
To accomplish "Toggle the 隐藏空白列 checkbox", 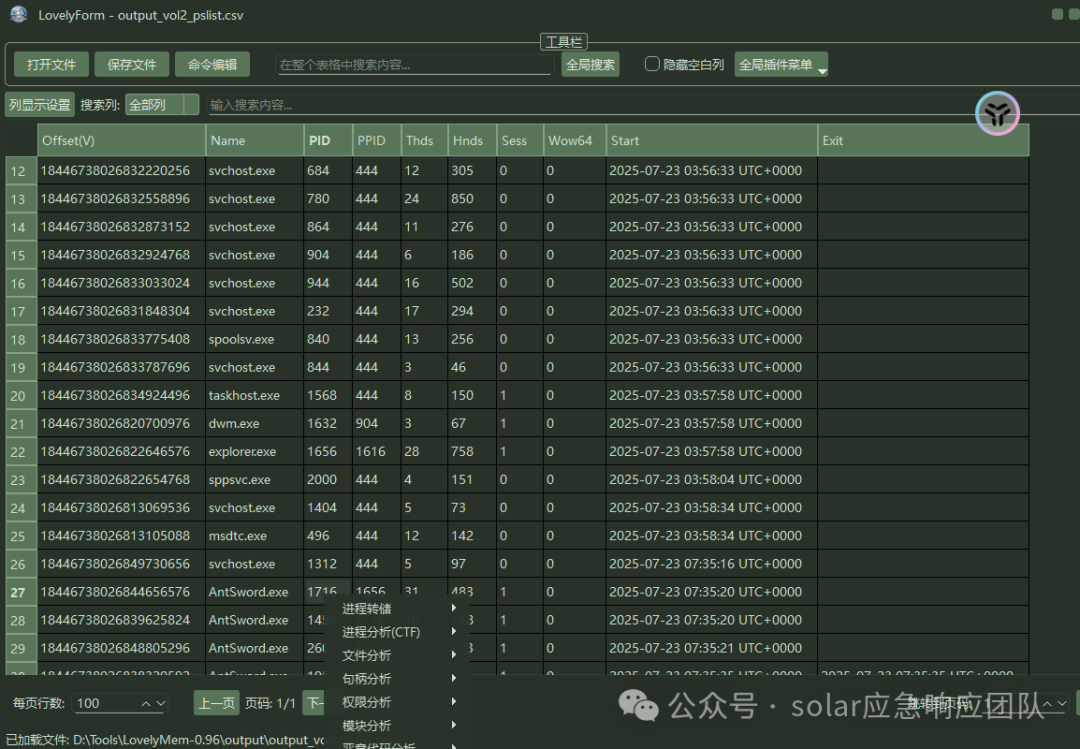I will 652,64.
